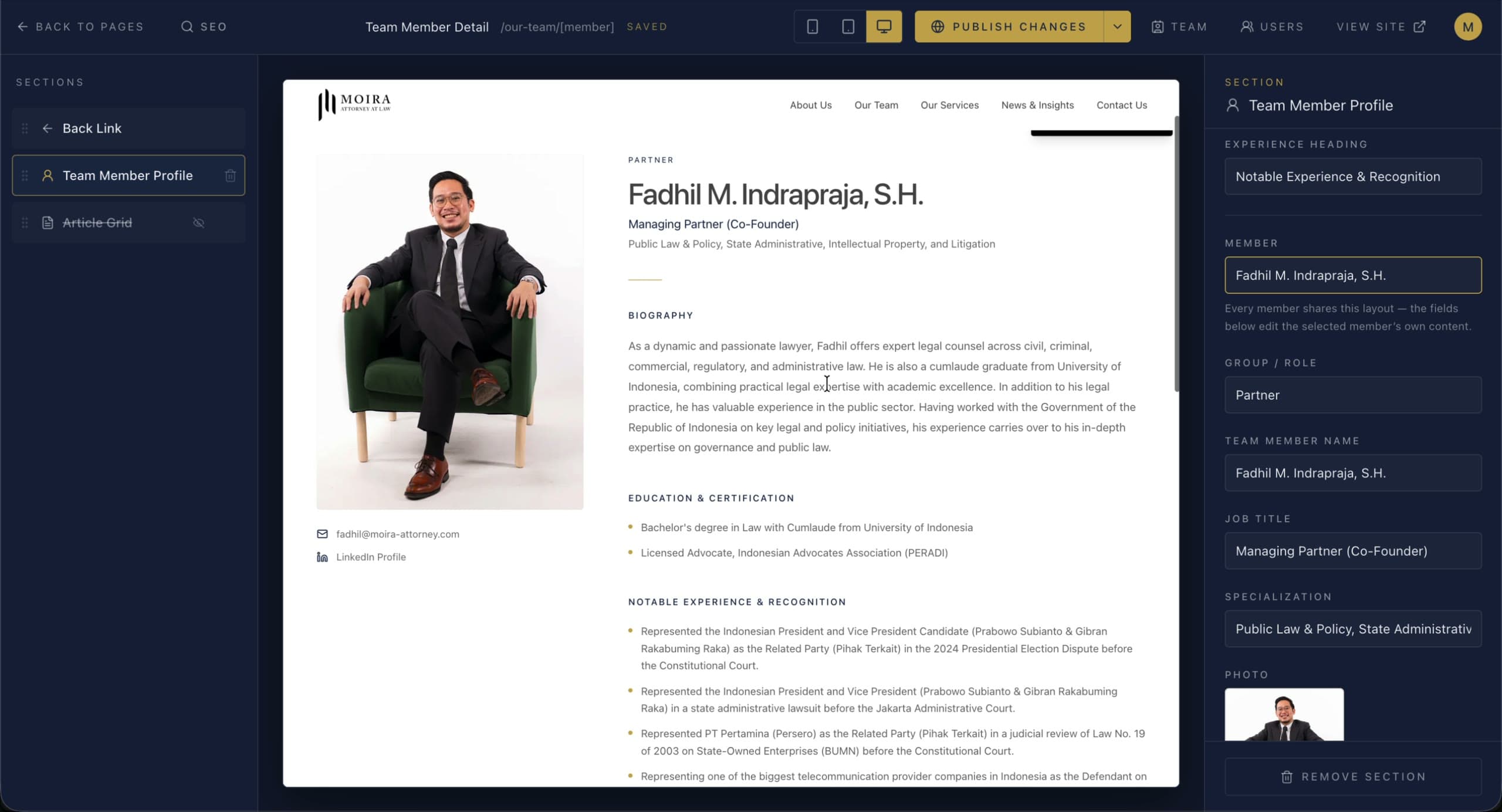Delete the Team Member Profile section via trash icon
Viewport: 1502px width, 812px height.
coord(230,175)
